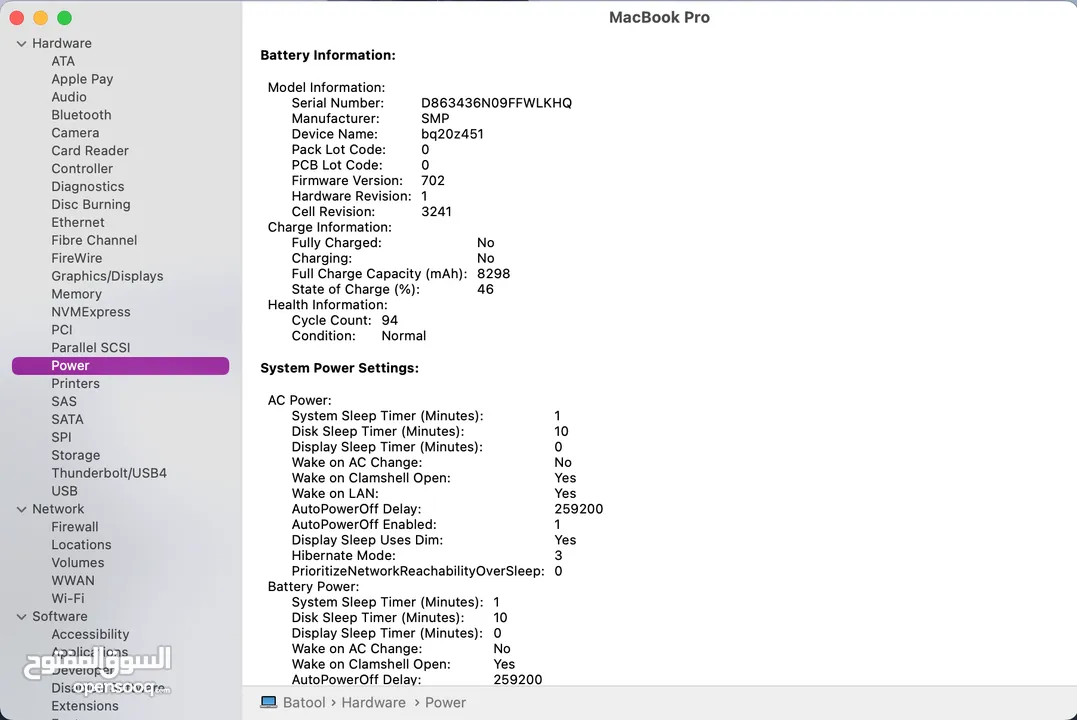Open Wi-Fi under Network
The image size is (1077, 720).
68,598
